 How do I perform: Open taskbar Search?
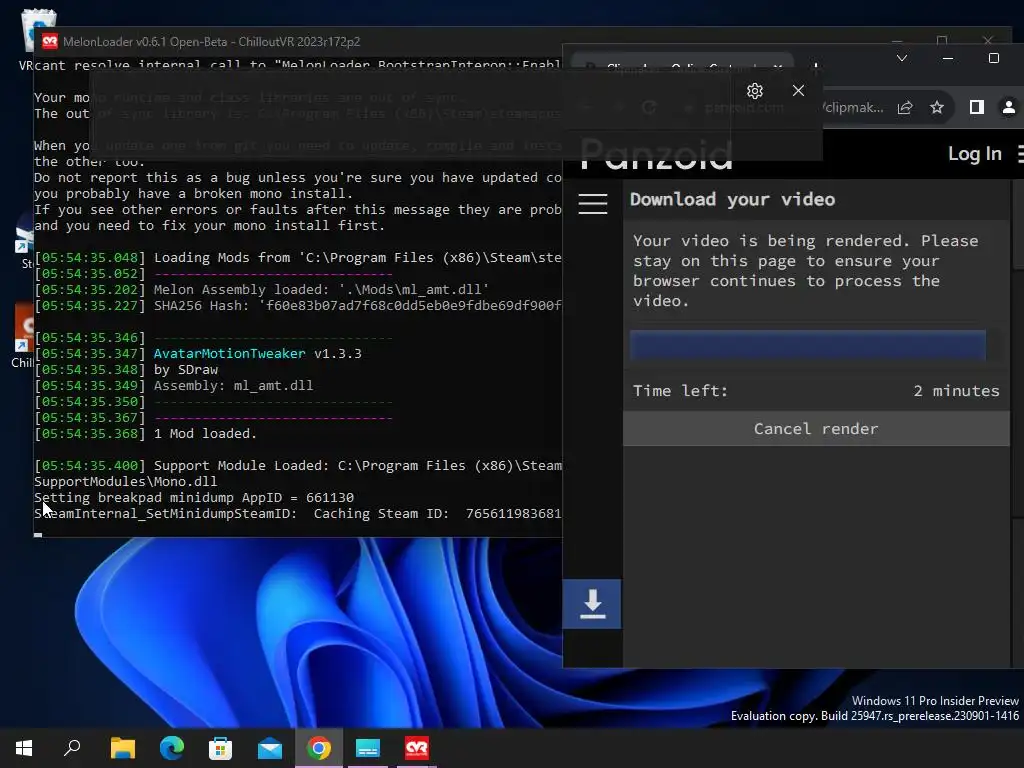point(72,748)
